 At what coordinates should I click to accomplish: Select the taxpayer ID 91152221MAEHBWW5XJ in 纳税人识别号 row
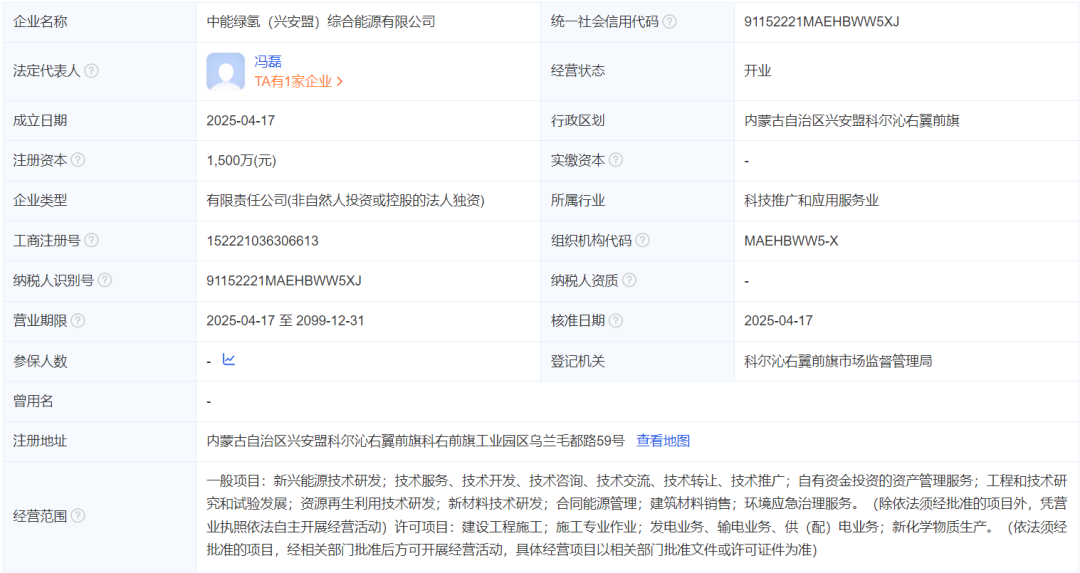click(x=284, y=280)
